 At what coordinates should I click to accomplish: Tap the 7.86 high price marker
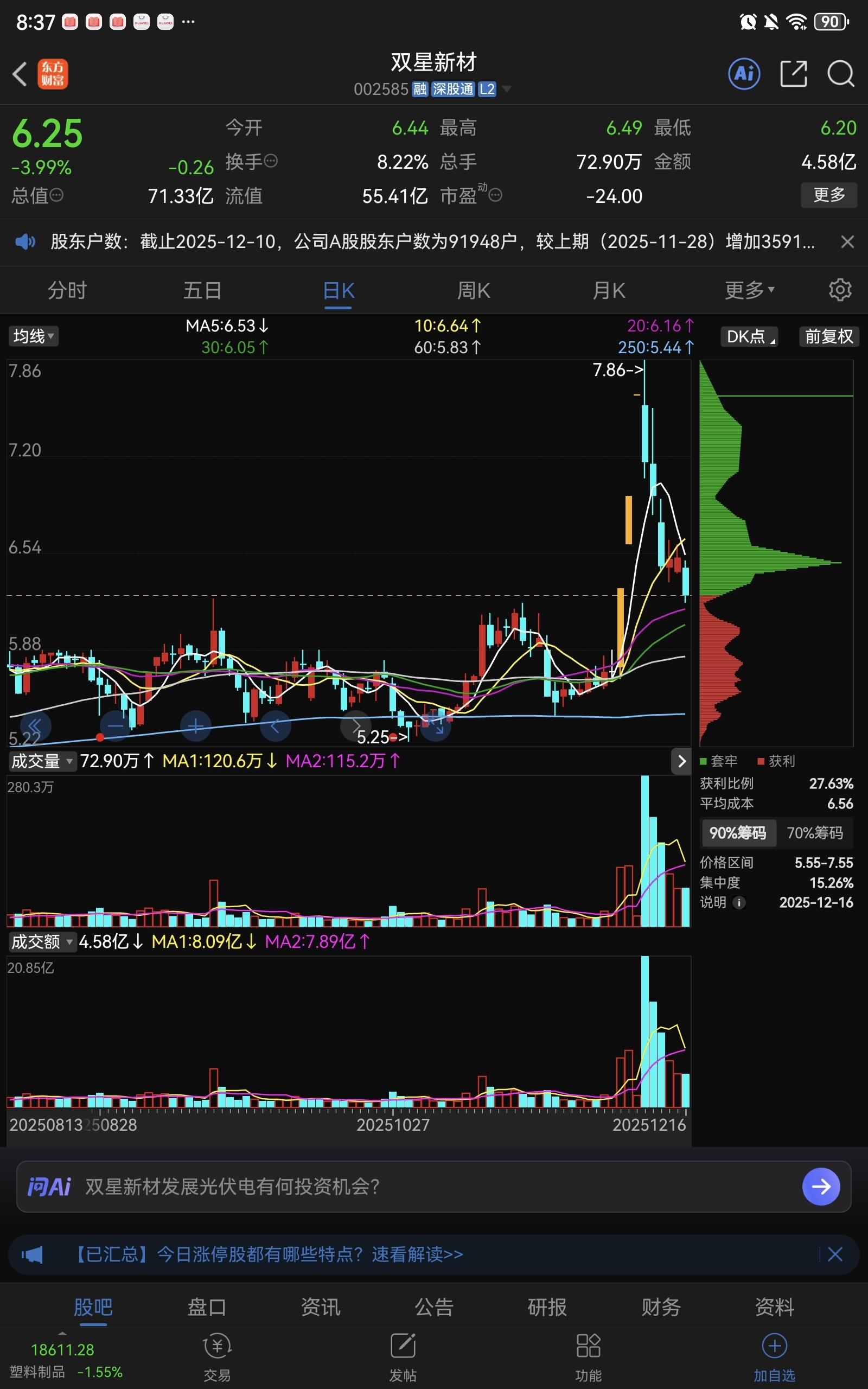tap(618, 369)
